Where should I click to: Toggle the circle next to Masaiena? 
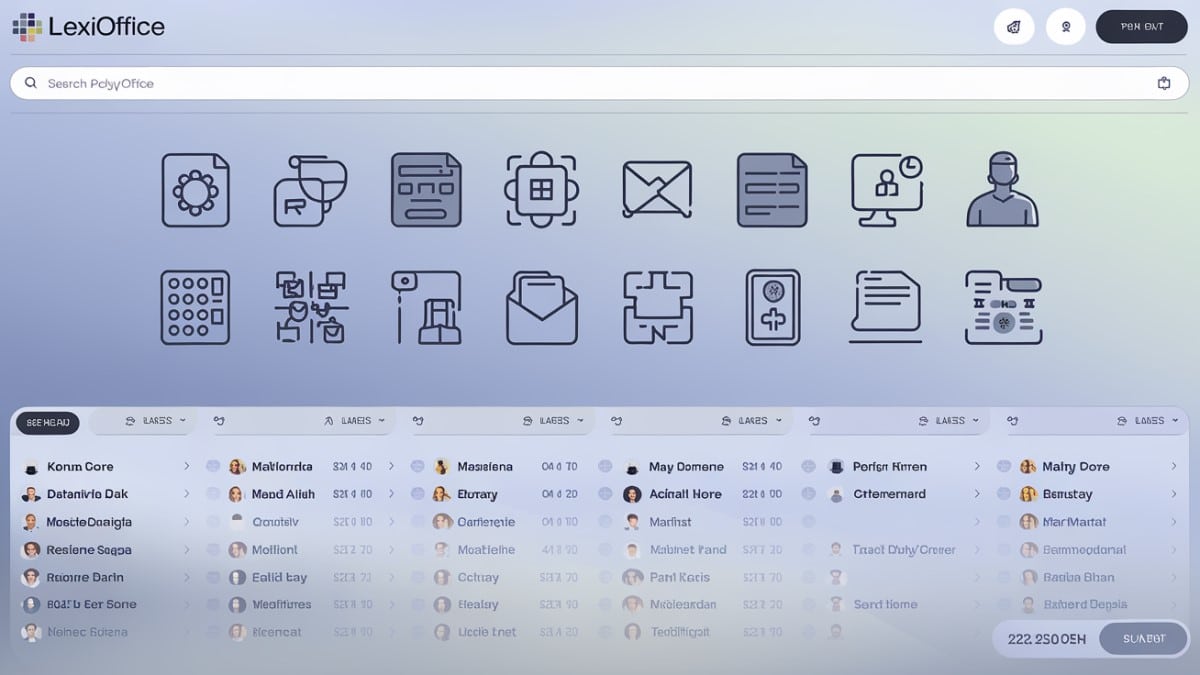pos(417,467)
